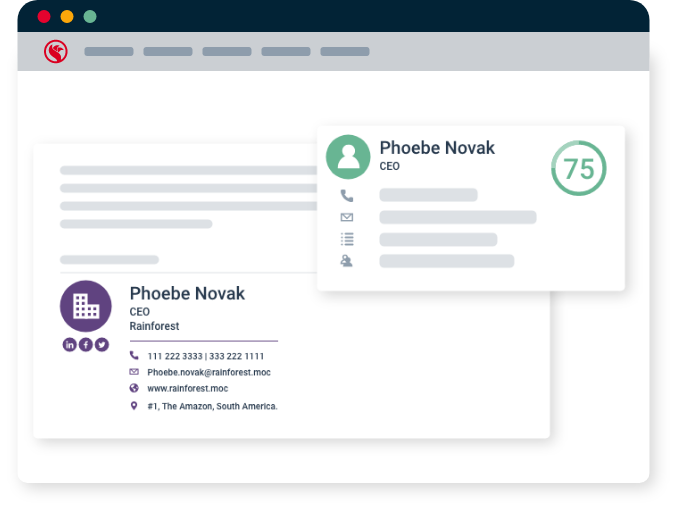Select the last navigation bar item
The width and height of the screenshot is (677, 511).
[345, 52]
